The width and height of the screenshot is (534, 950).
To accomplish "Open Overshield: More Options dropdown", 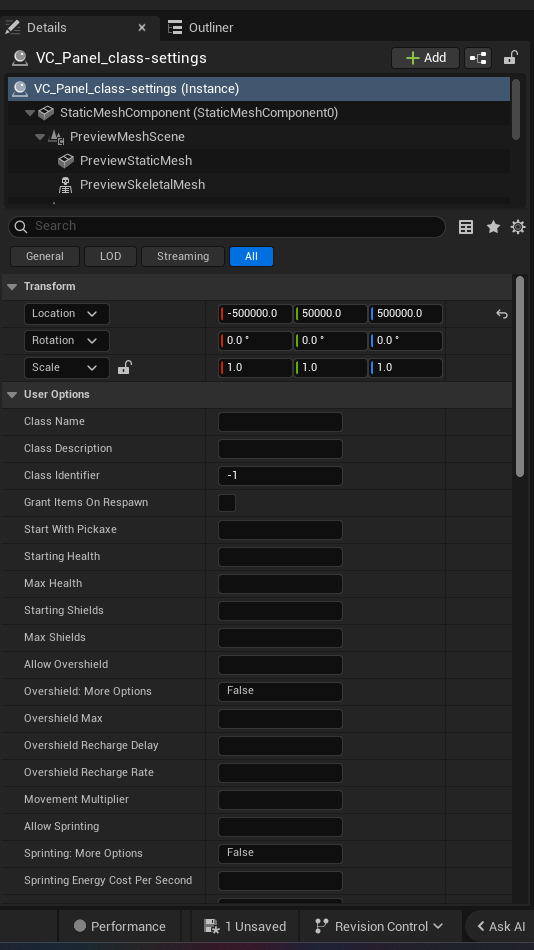I will 280,691.
